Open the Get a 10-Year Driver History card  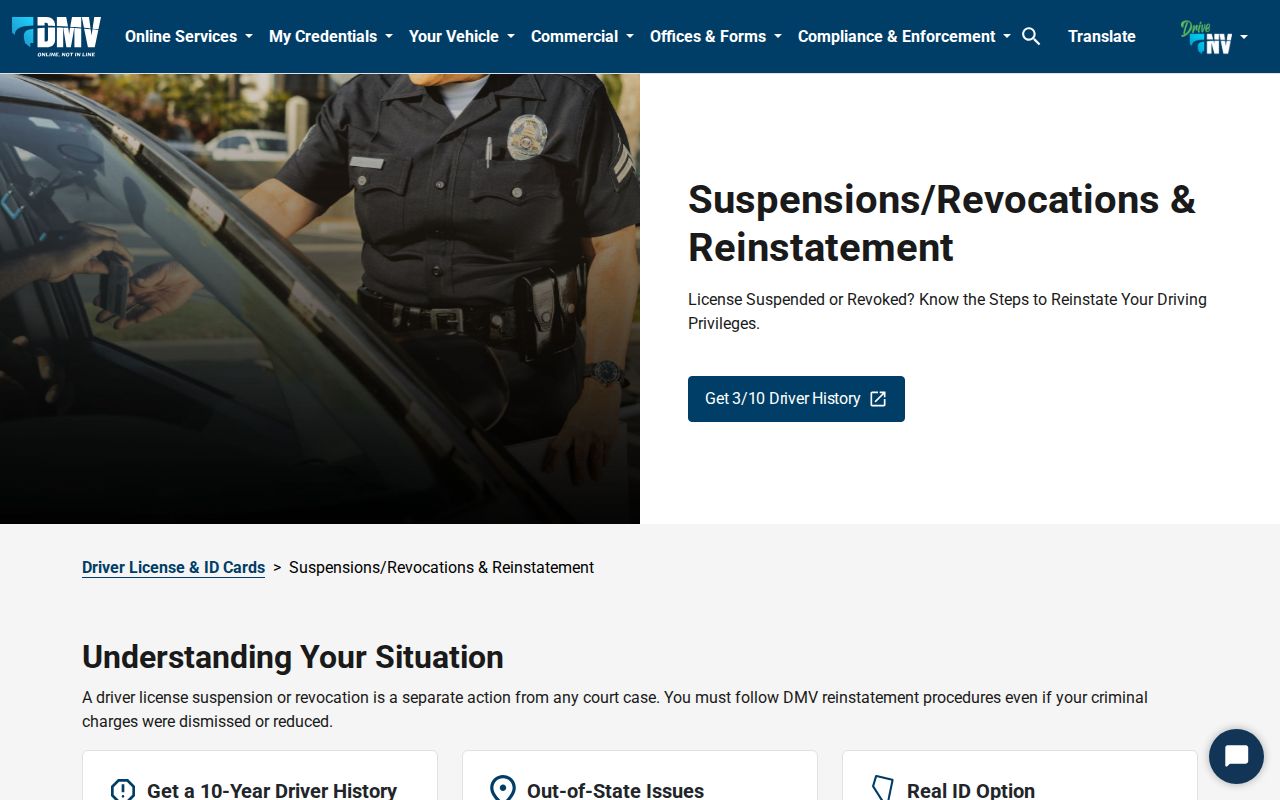click(x=260, y=776)
